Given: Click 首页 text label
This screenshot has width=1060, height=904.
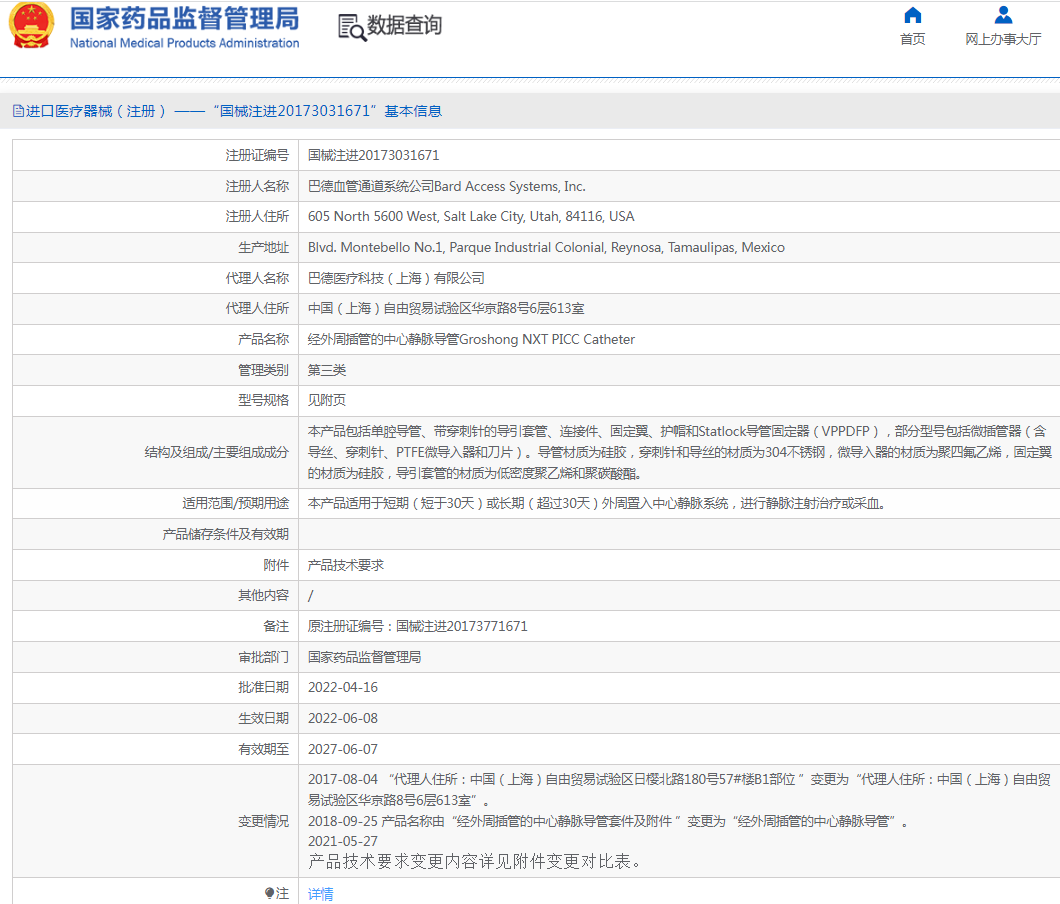Looking at the screenshot, I should 913,39.
